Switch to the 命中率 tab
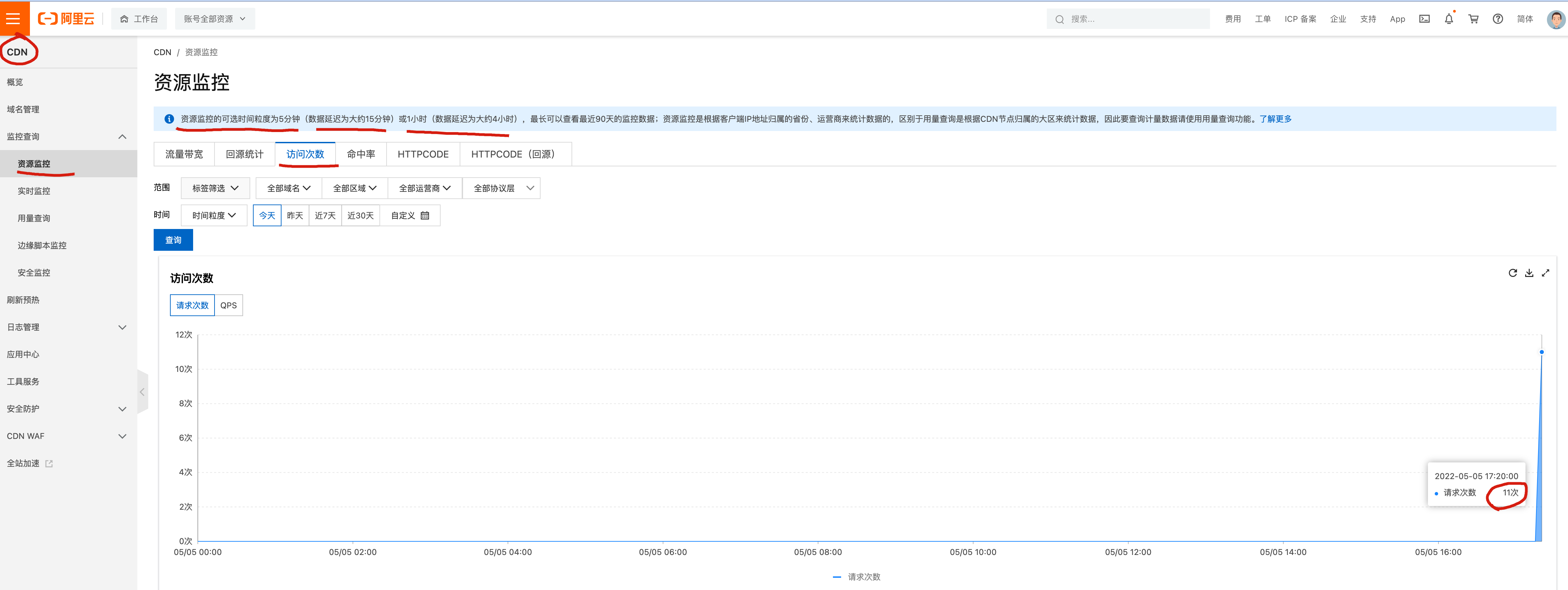 pyautogui.click(x=361, y=154)
